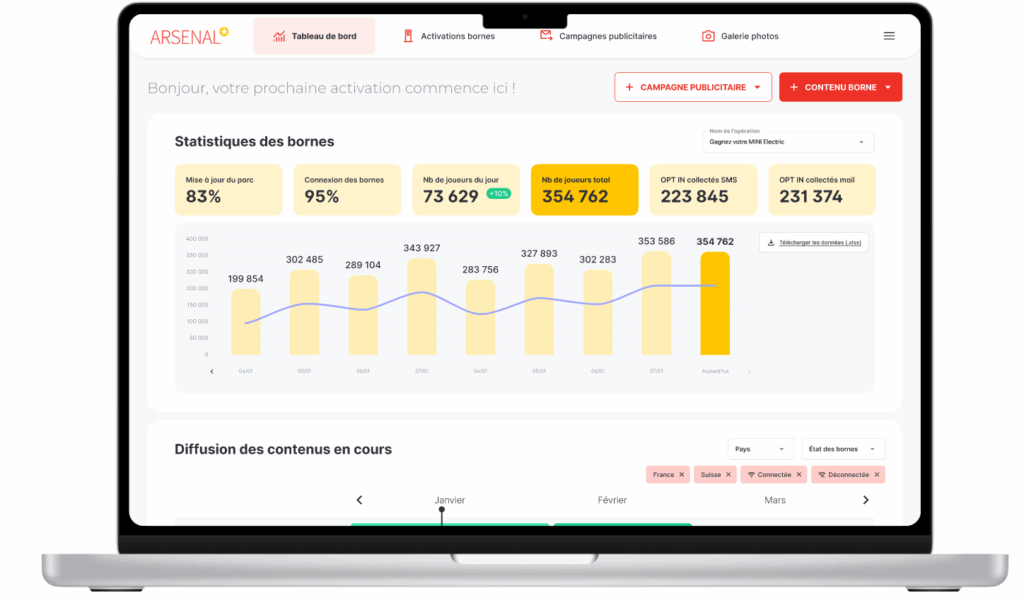Click the red Contenu Borne button
1024x603 pixels.
click(x=840, y=87)
